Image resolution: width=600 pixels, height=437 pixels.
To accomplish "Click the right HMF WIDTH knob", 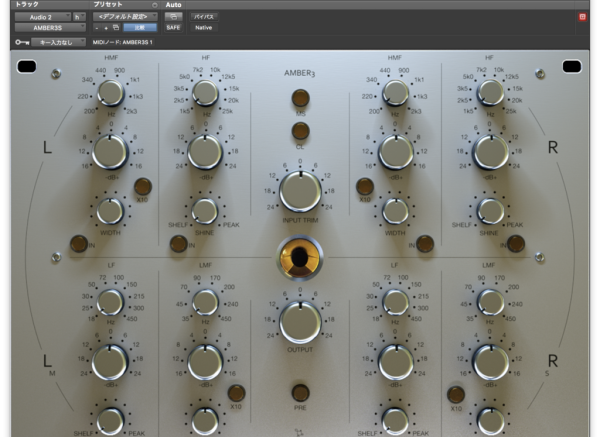I will pos(396,211).
